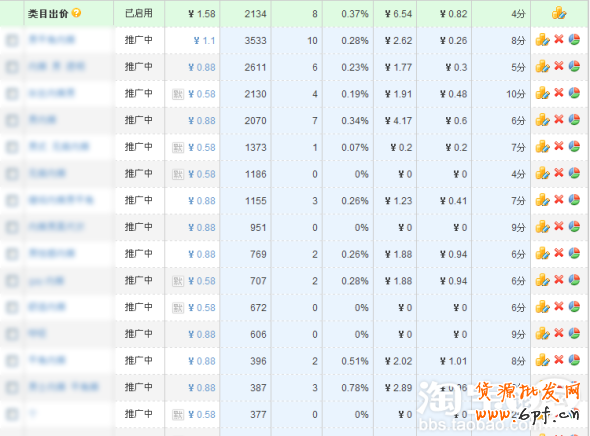Click the ¥1.1 bid price link
Viewport: 590px width, 436px height.
[x=204, y=40]
